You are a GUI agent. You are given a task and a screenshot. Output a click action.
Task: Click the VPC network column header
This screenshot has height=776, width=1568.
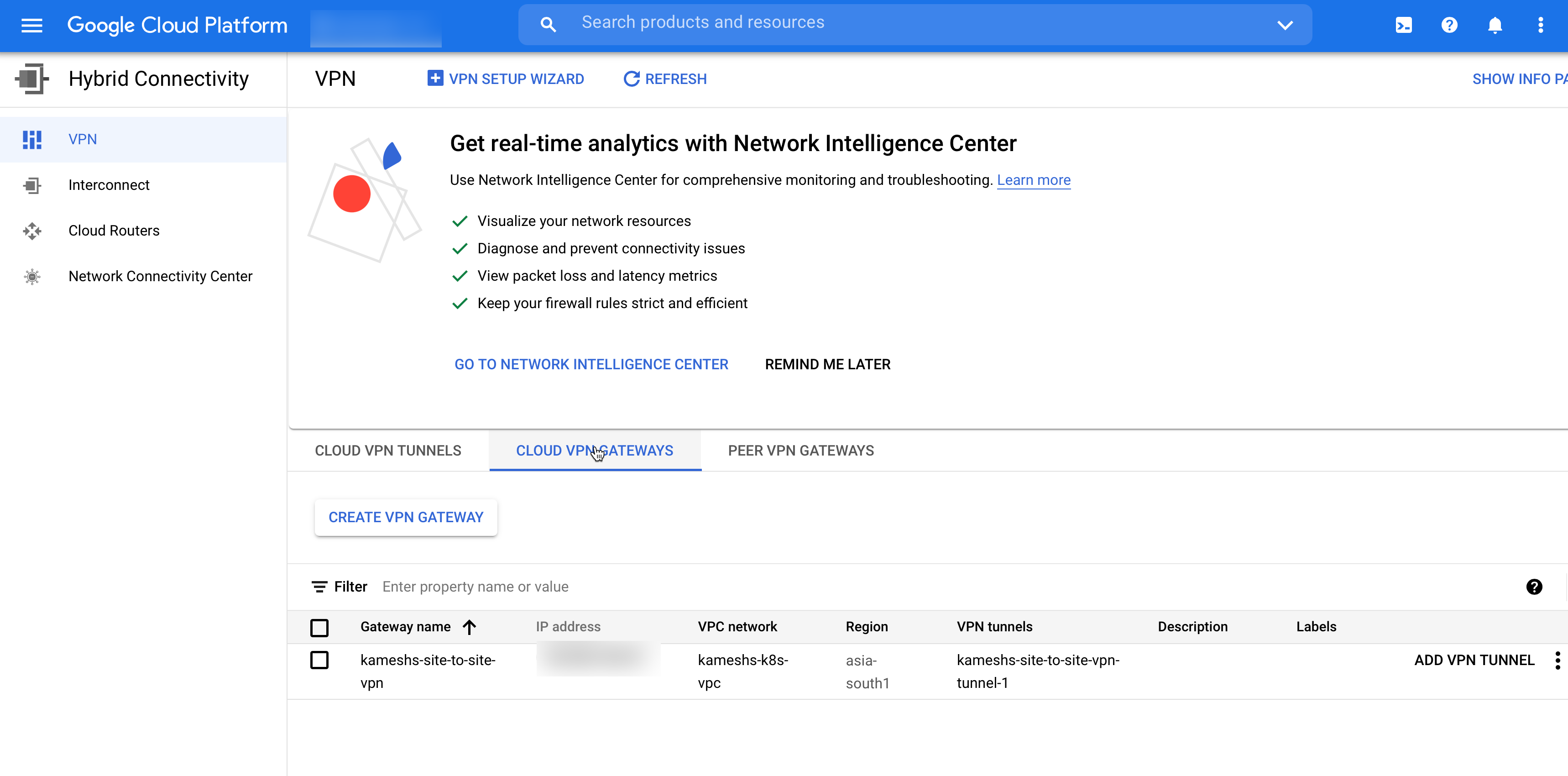point(737,627)
